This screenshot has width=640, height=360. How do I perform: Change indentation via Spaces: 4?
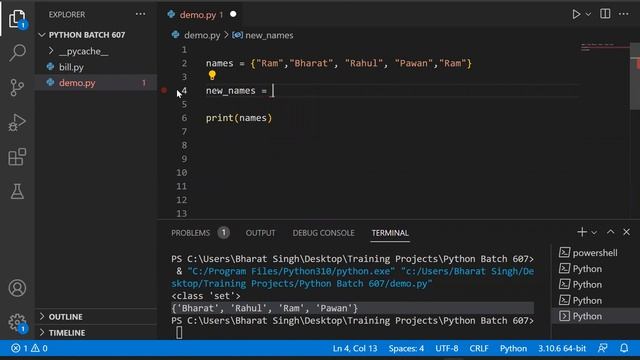pyautogui.click(x=406, y=348)
